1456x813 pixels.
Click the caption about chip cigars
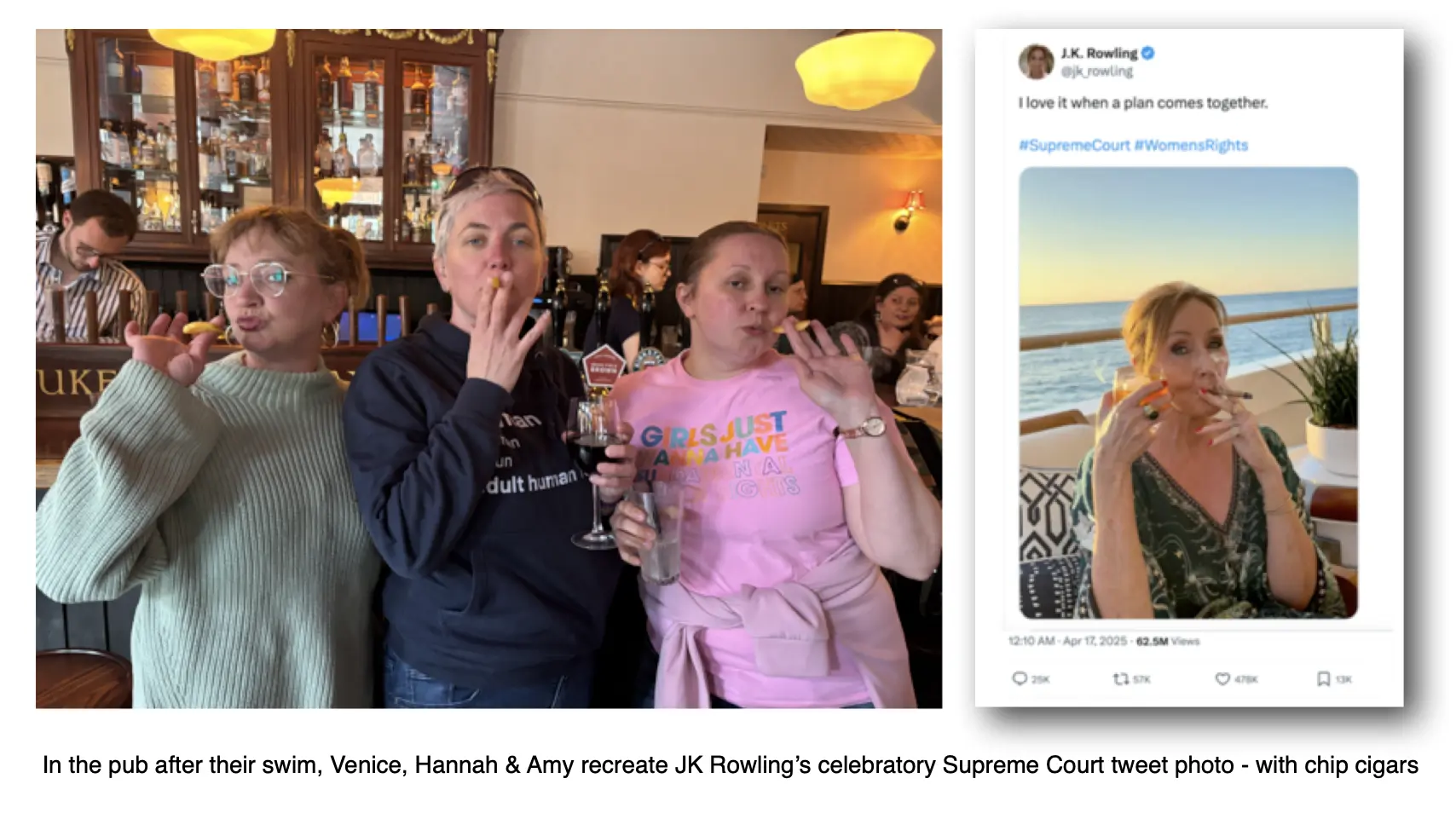(x=730, y=764)
